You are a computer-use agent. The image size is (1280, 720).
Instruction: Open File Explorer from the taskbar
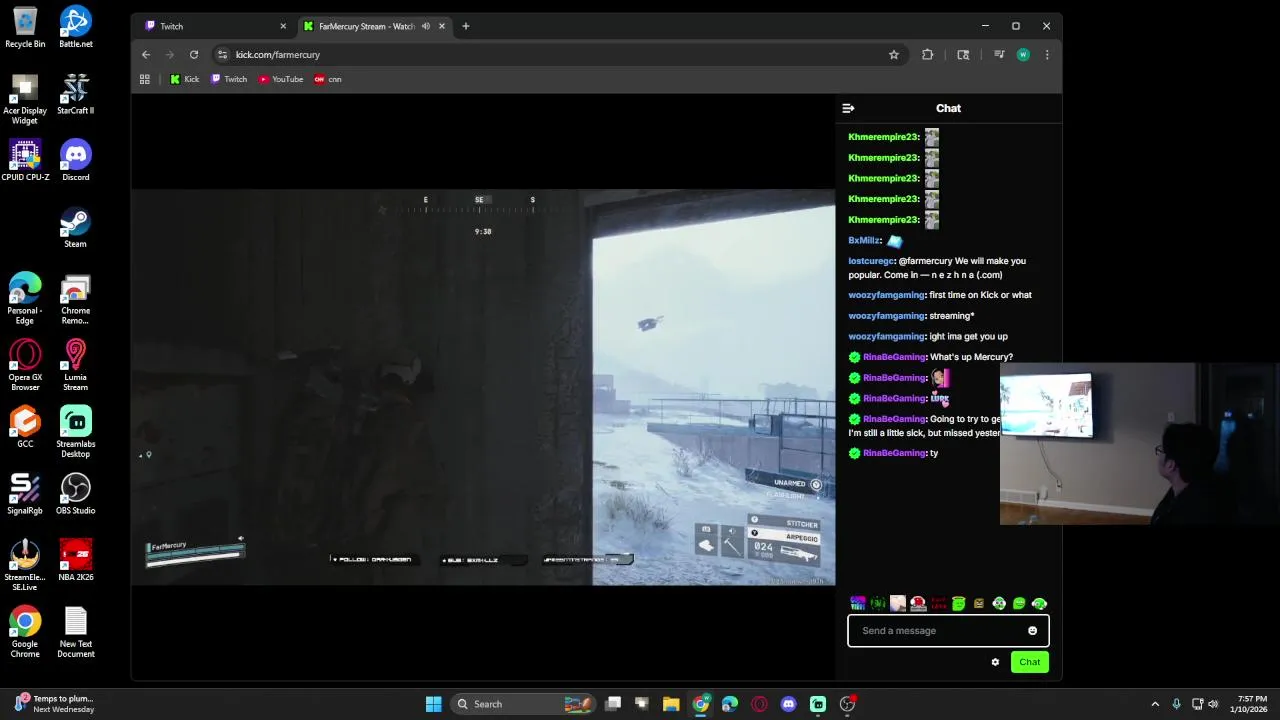pos(671,704)
